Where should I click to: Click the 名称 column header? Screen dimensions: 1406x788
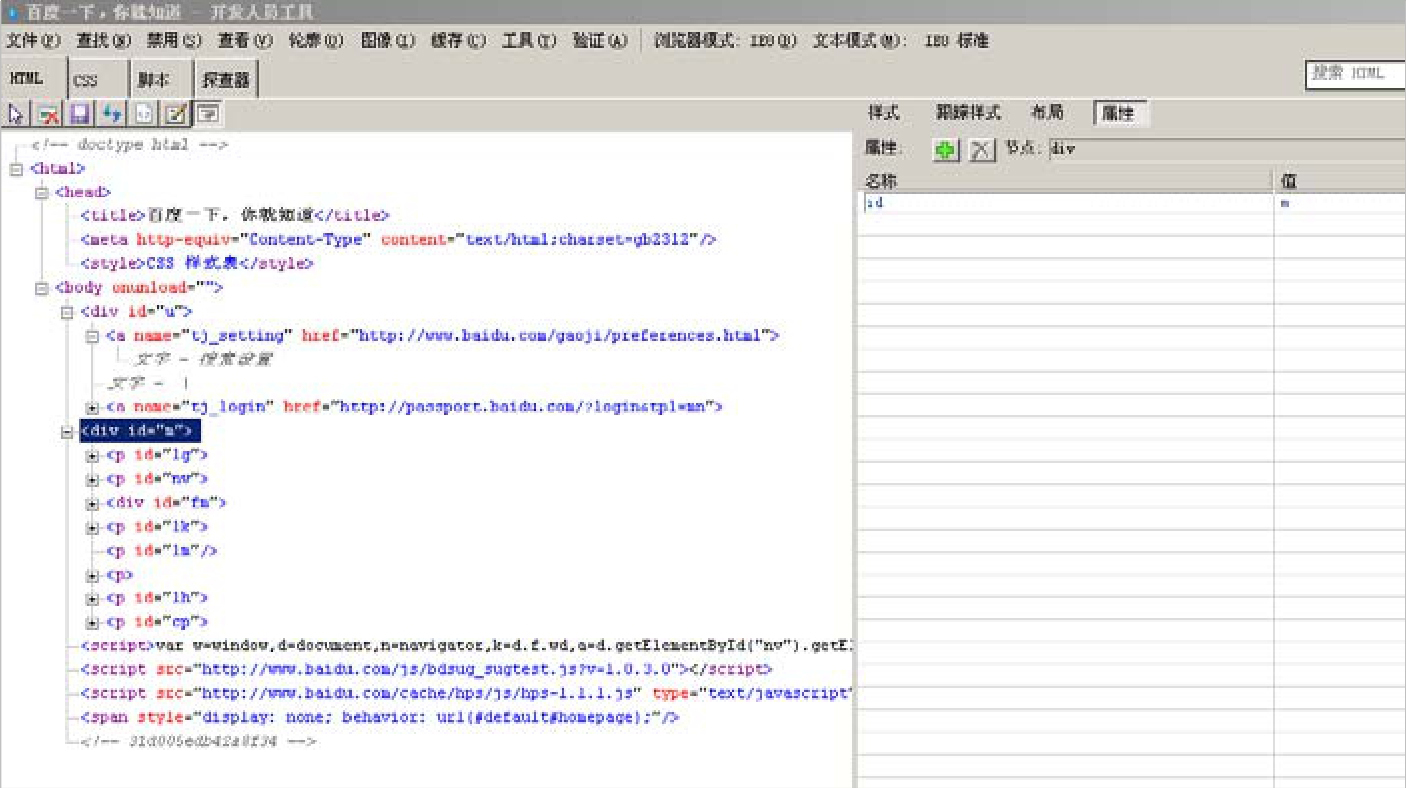click(x=1067, y=181)
